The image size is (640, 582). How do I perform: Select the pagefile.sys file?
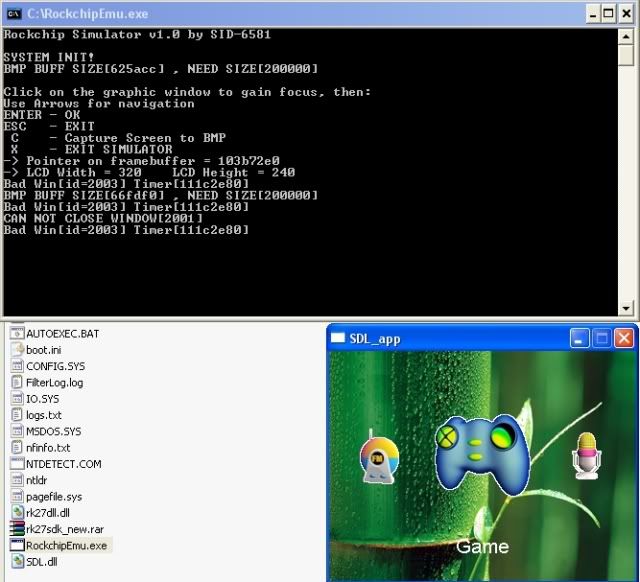click(54, 496)
